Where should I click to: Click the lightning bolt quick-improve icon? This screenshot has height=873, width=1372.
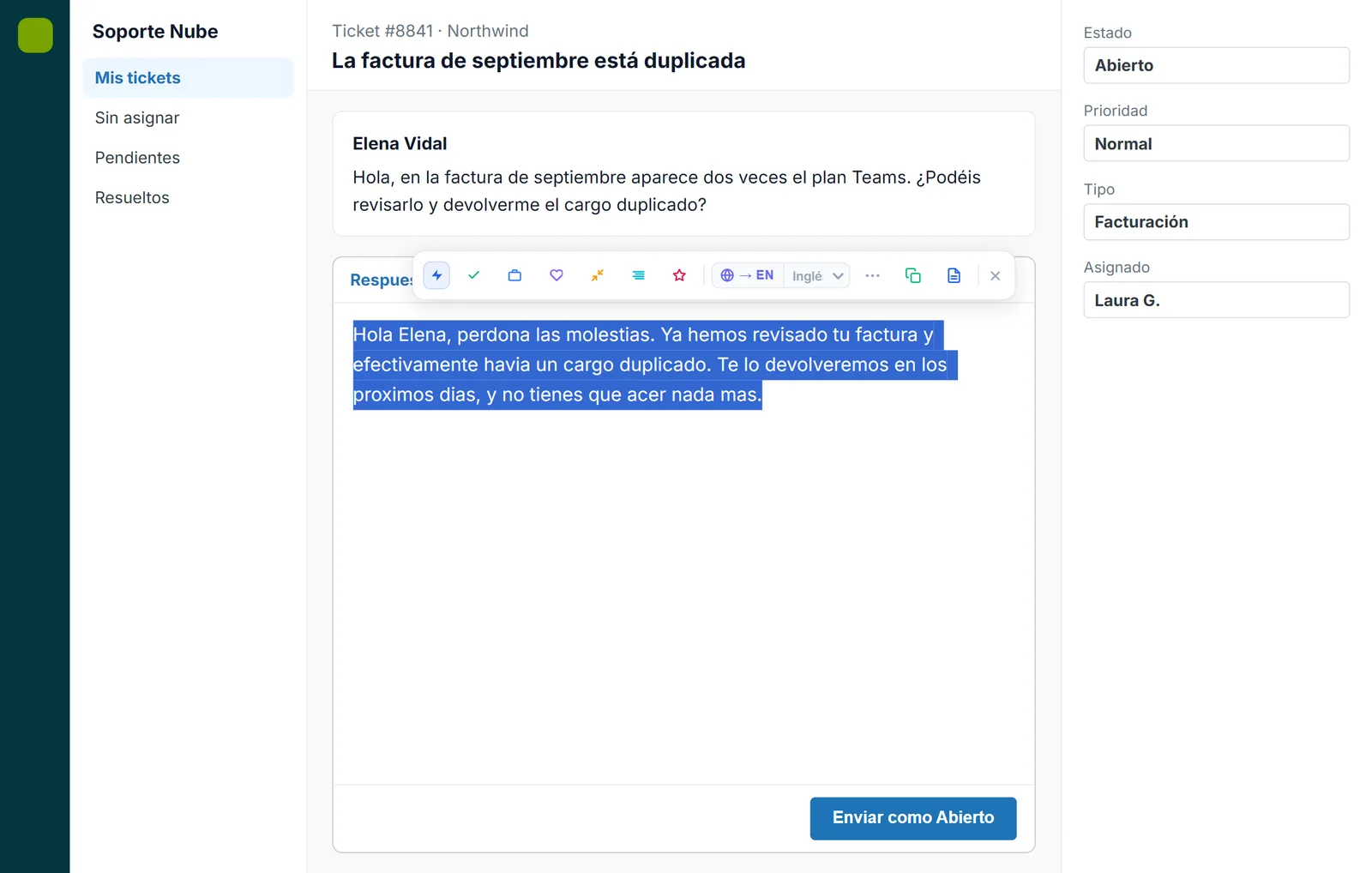click(436, 275)
